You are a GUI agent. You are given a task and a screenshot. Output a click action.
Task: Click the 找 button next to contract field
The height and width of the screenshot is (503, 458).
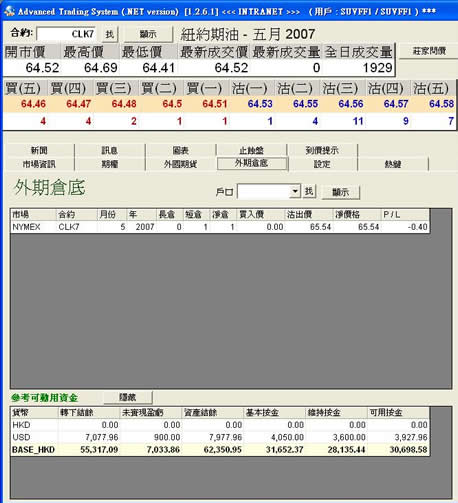point(110,34)
